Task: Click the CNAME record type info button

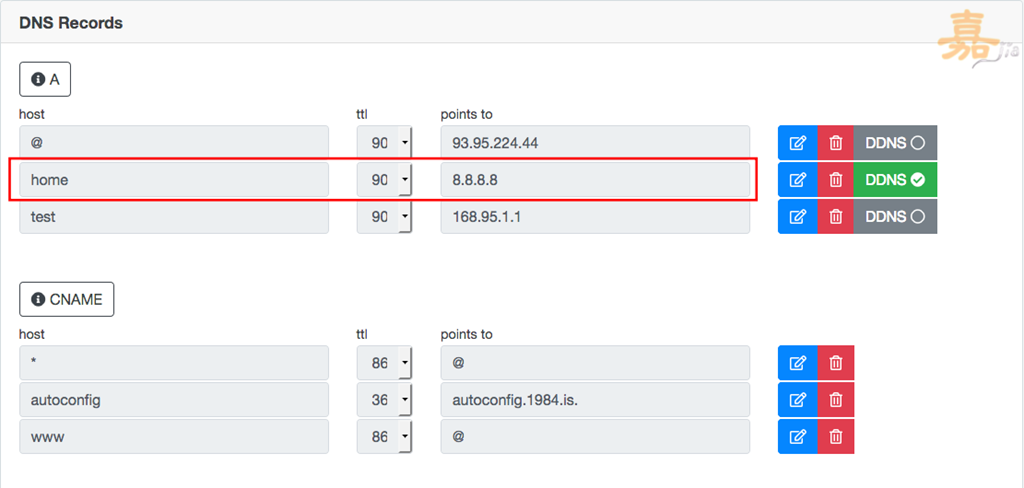Action: pos(67,299)
